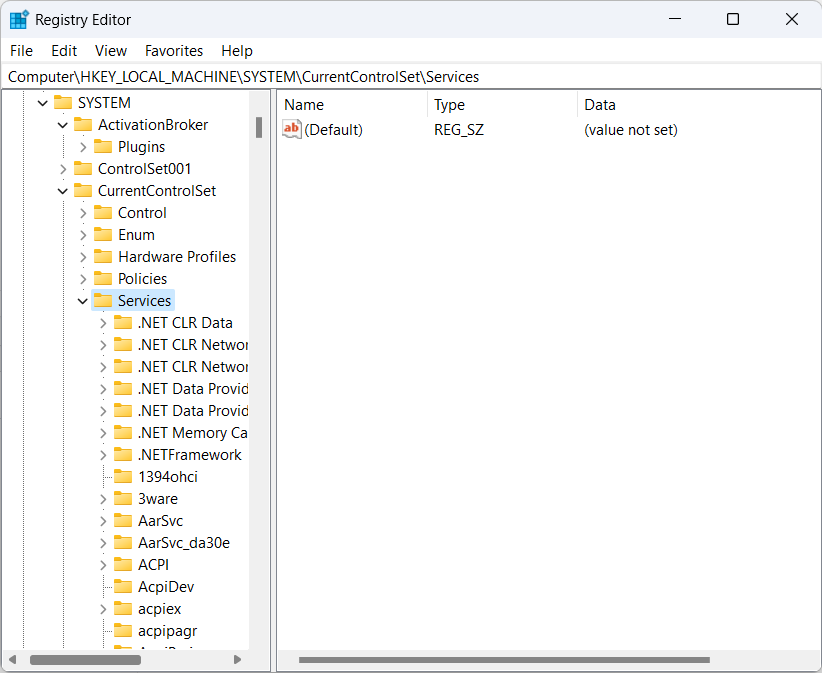Sort values by the Type column header
This screenshot has width=822, height=673.
pos(502,105)
